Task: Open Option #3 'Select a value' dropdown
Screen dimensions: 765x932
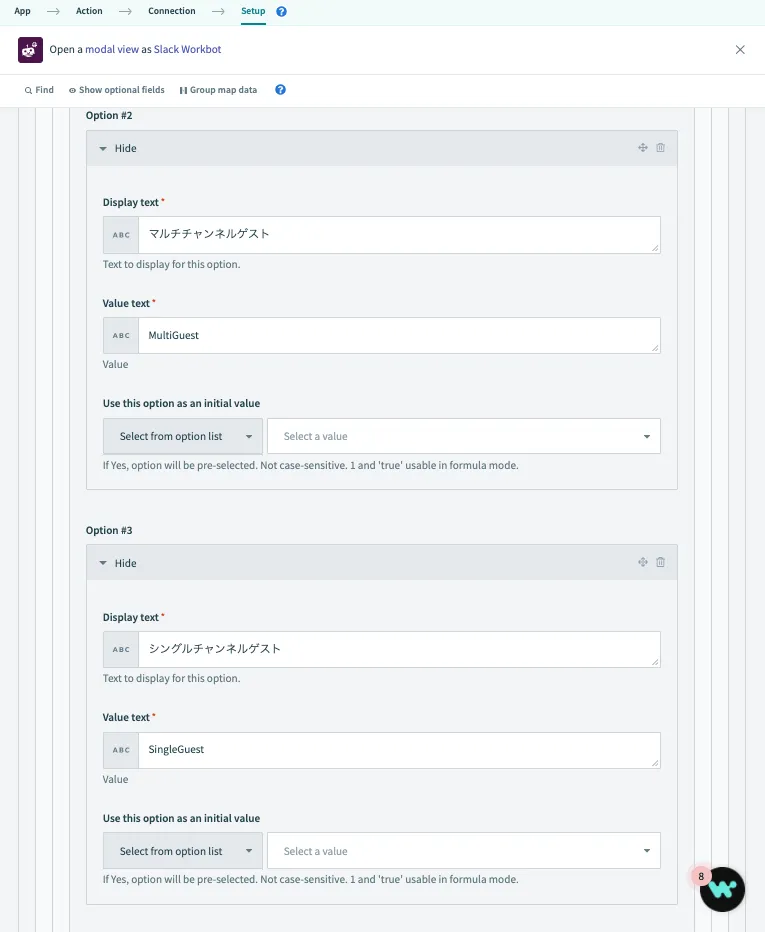Action: pos(464,851)
